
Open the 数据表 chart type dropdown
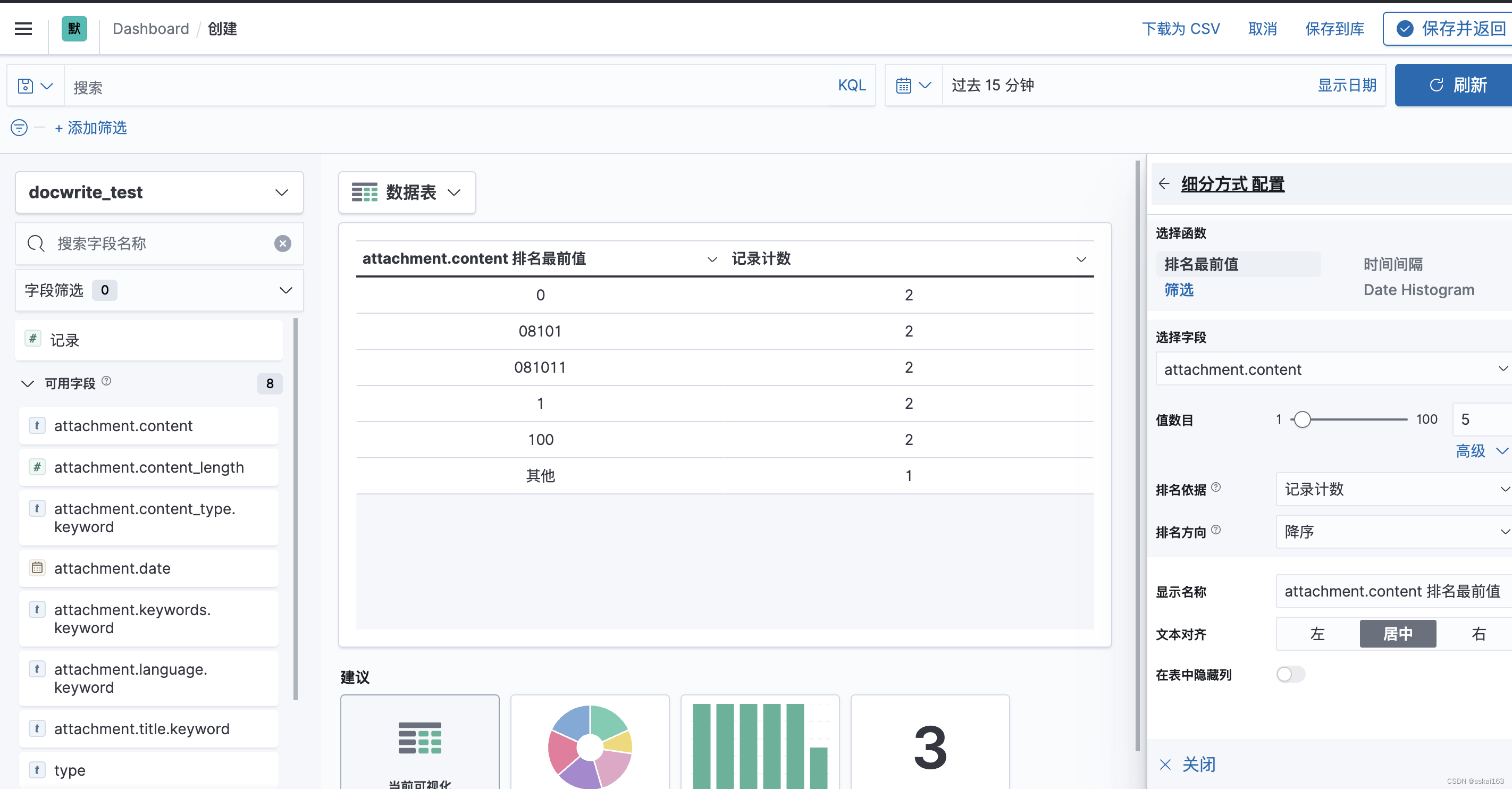click(407, 192)
